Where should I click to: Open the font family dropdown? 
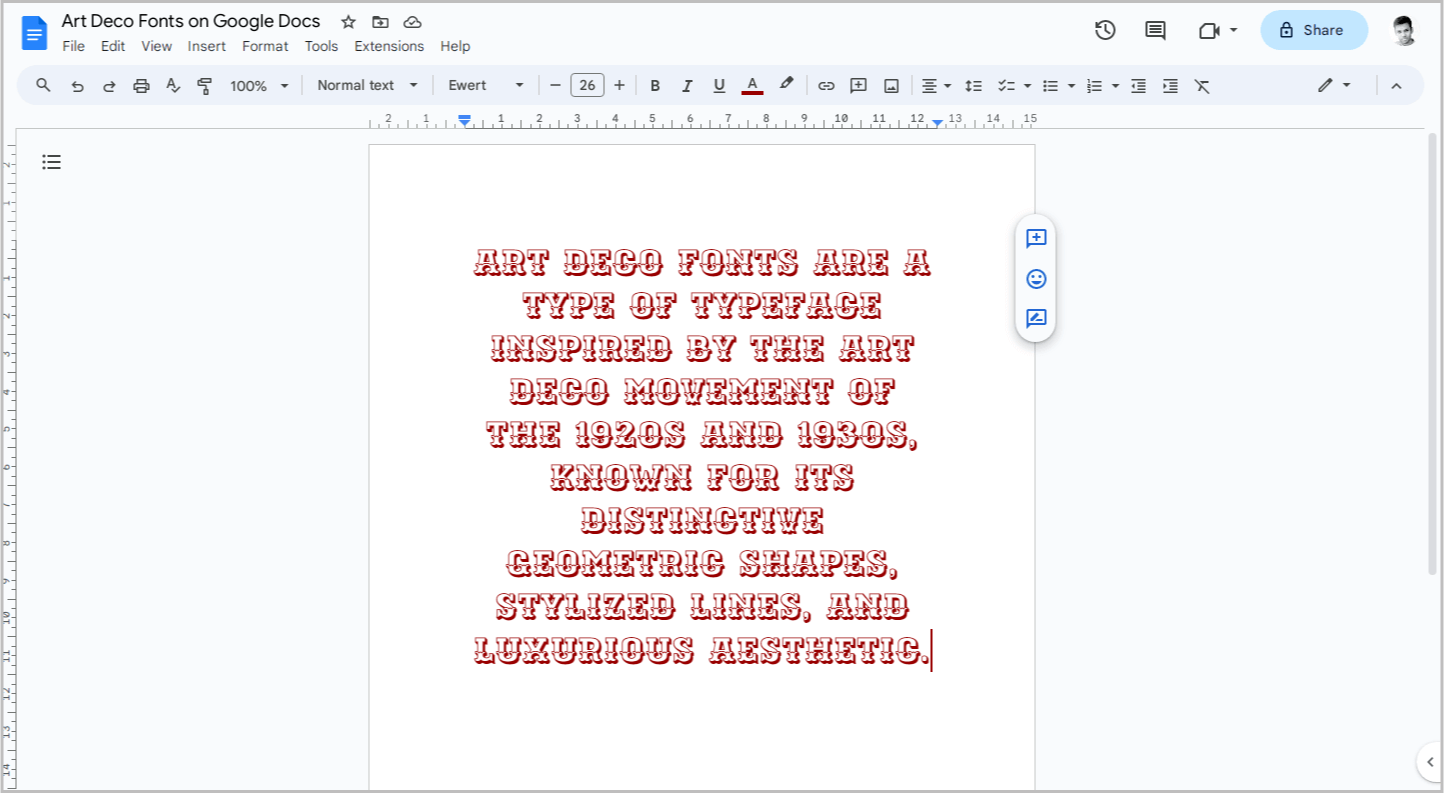485,85
